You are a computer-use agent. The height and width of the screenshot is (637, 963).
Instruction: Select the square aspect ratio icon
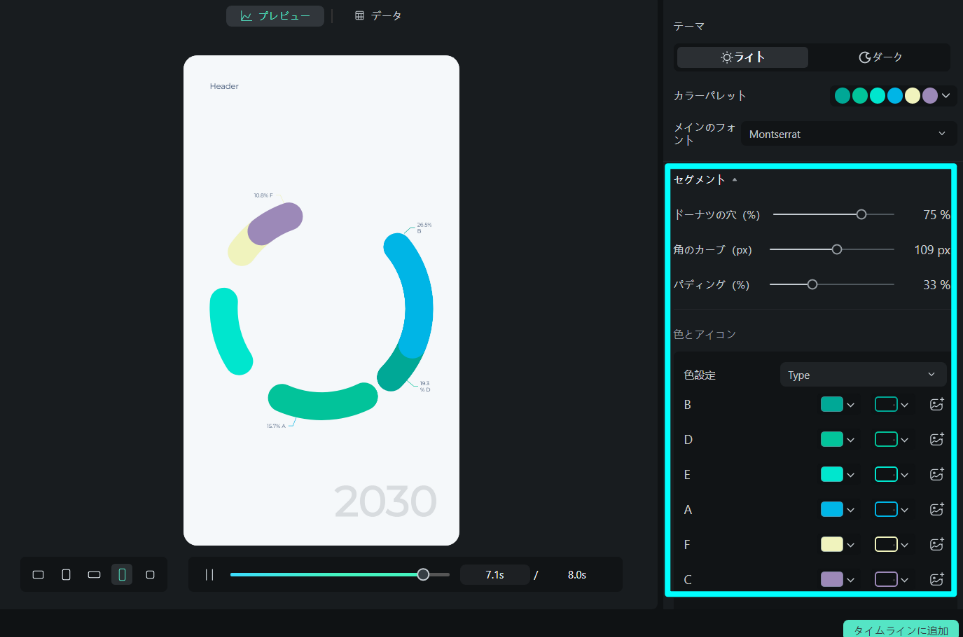point(149,575)
